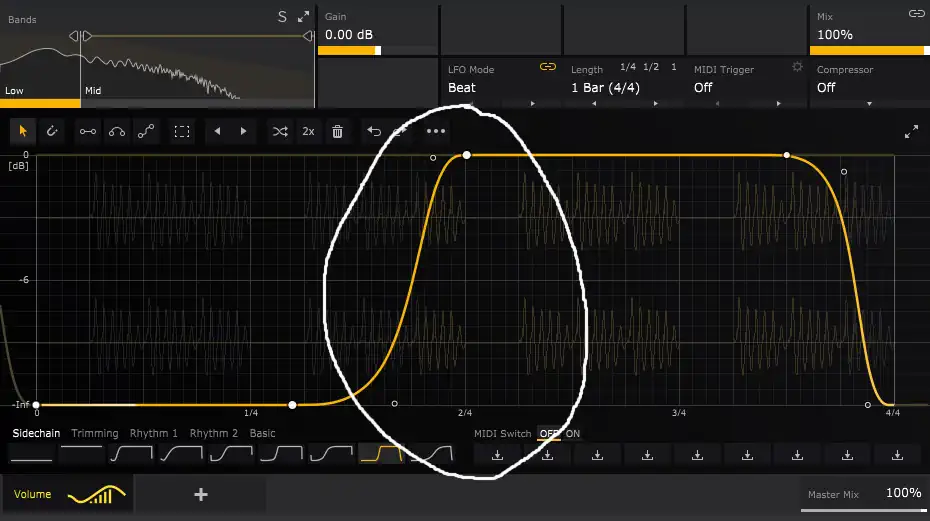Solo the band with the S button
Screen dimensions: 930x521
(x=282, y=17)
